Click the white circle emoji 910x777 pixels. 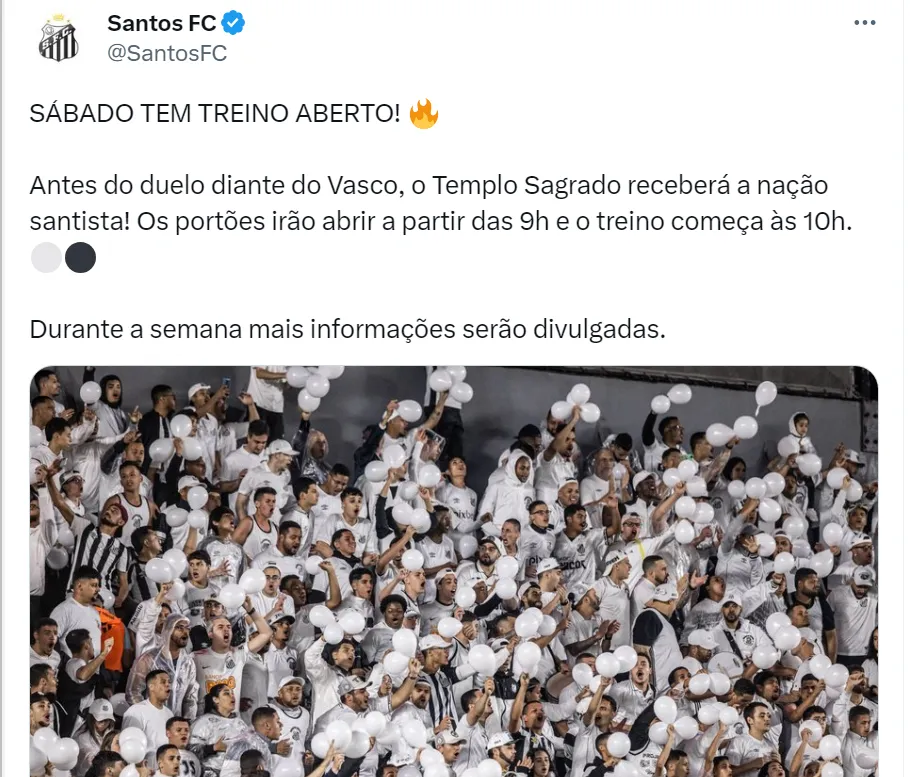click(x=46, y=257)
